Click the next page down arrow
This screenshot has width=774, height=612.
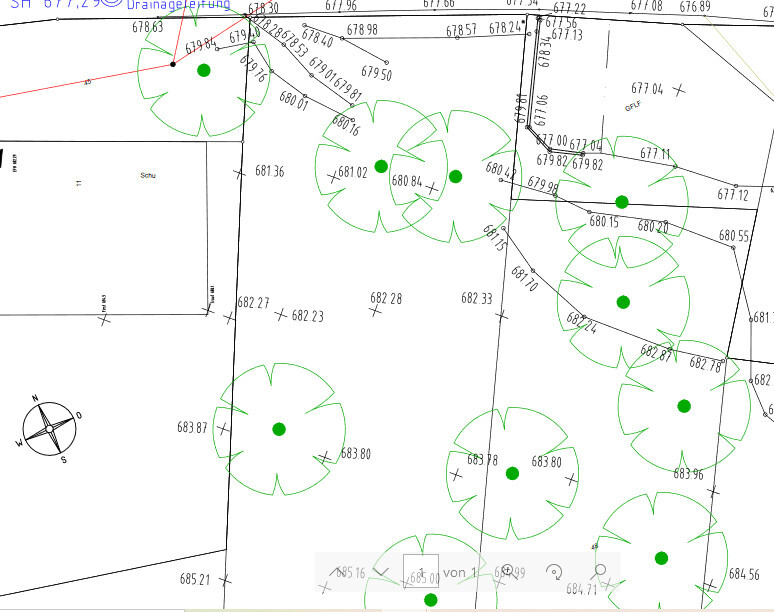[x=380, y=571]
